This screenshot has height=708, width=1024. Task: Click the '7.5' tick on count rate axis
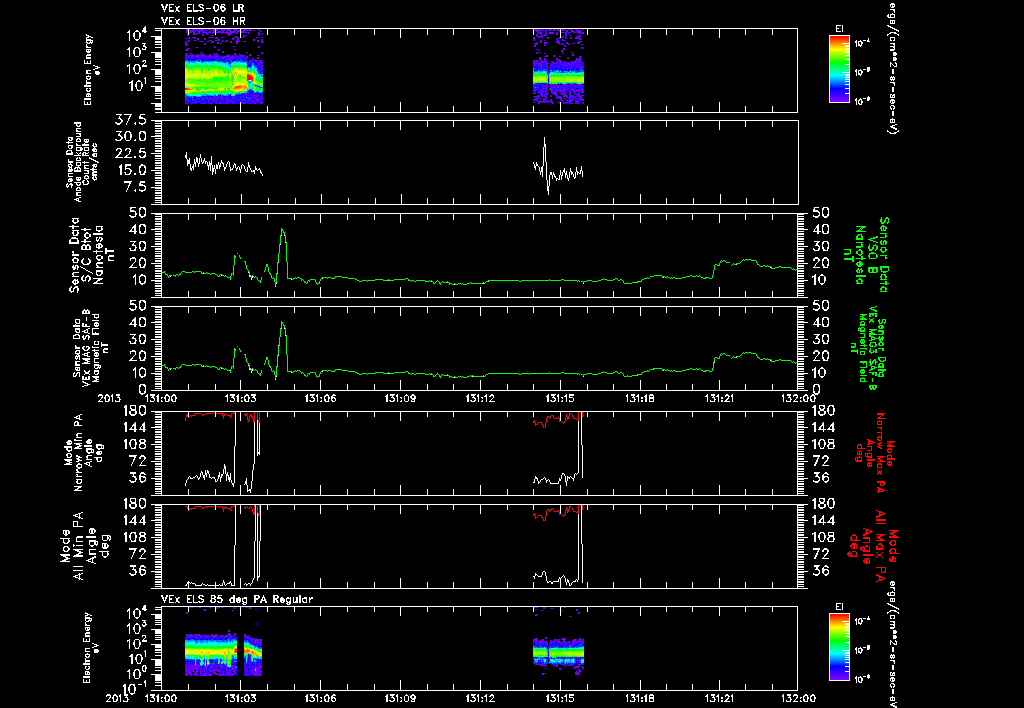point(136,187)
